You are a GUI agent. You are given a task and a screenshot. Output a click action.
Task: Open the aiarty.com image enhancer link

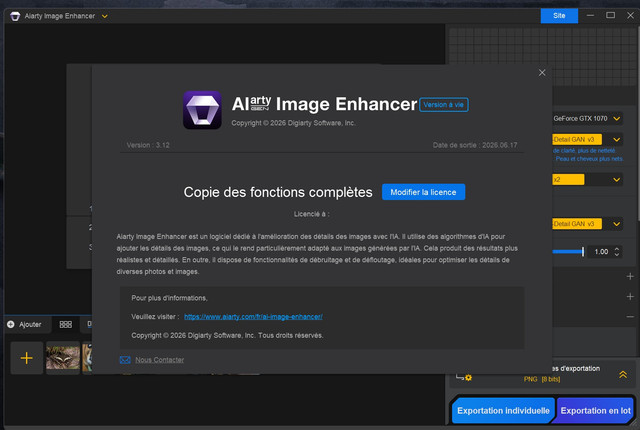tap(253, 317)
